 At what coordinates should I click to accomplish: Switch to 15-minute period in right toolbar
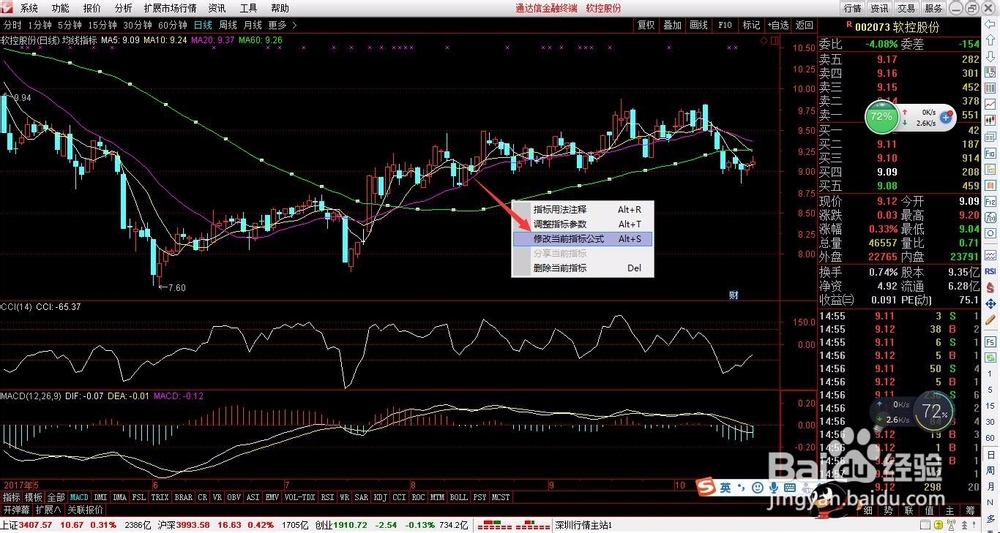(x=990, y=406)
